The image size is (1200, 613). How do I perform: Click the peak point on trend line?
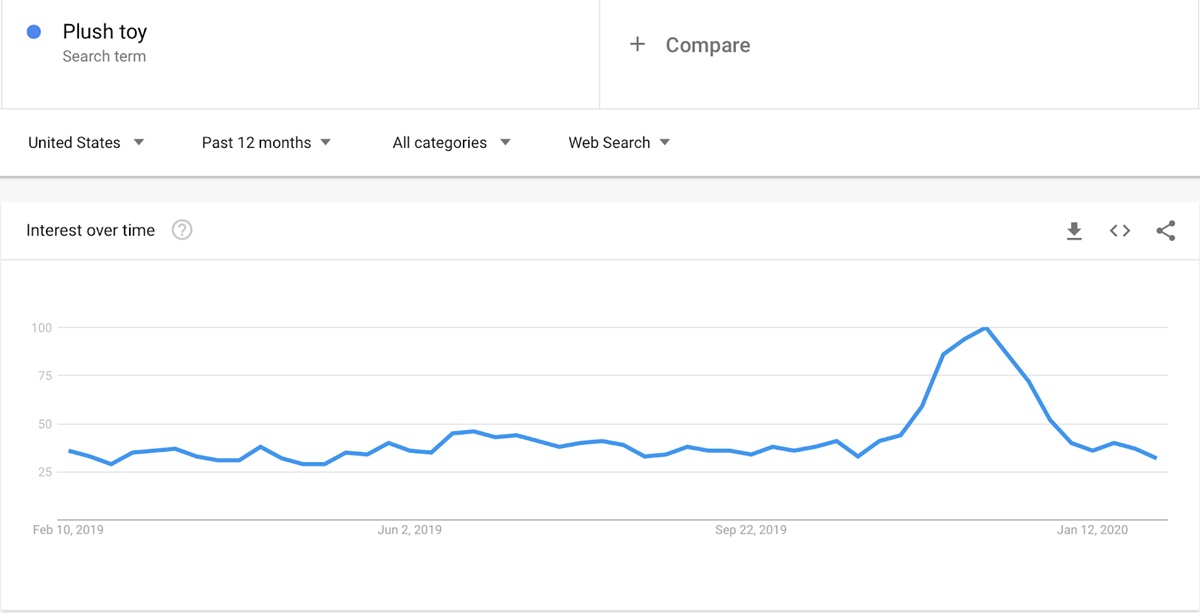[x=987, y=328]
